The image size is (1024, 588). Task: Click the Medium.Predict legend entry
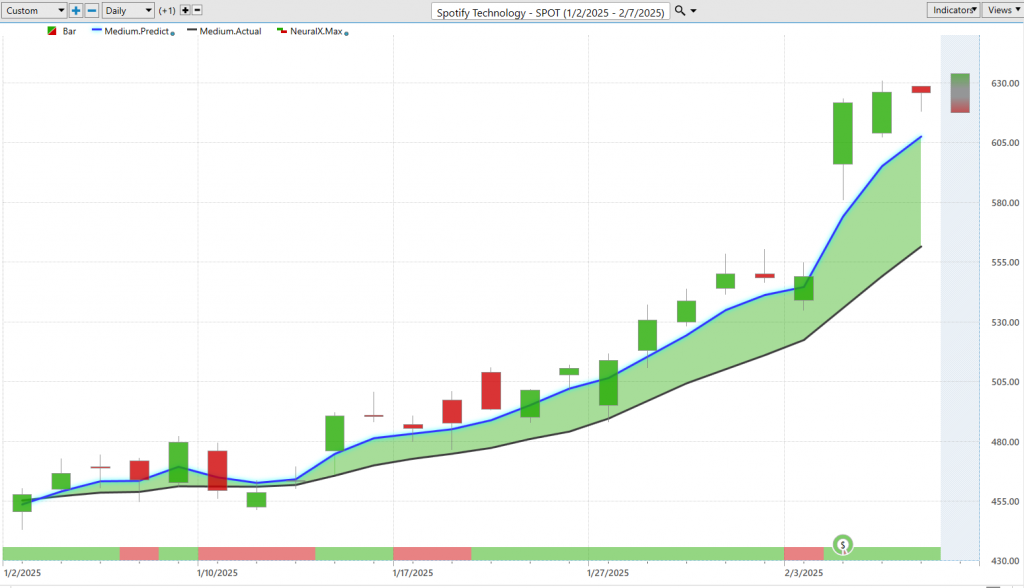(x=136, y=31)
